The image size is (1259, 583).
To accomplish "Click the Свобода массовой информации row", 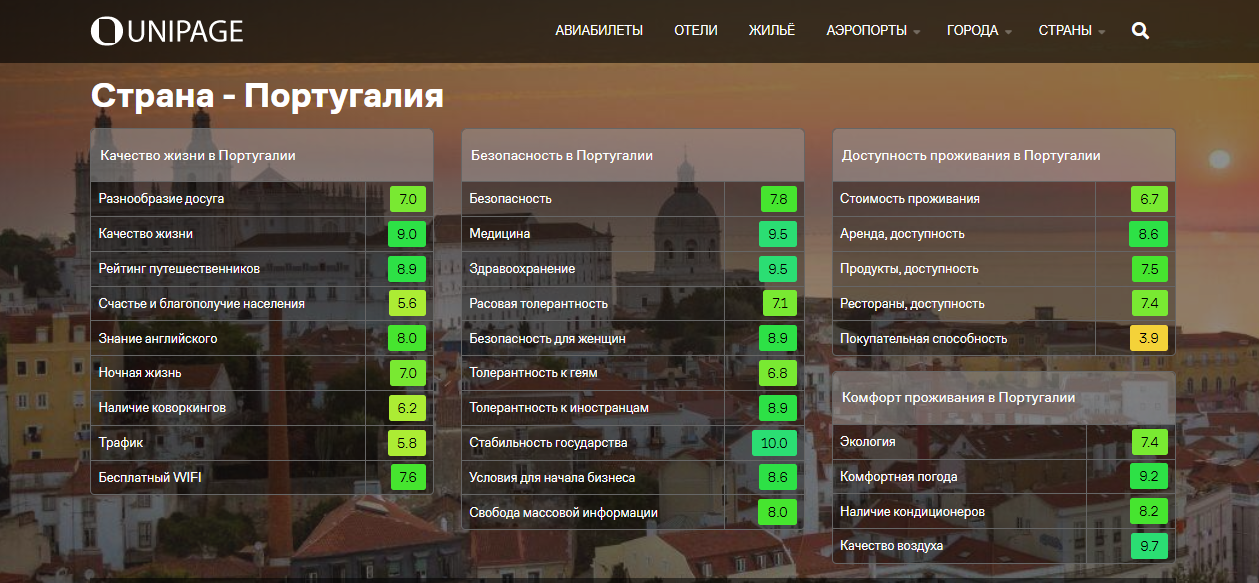I will [563, 513].
